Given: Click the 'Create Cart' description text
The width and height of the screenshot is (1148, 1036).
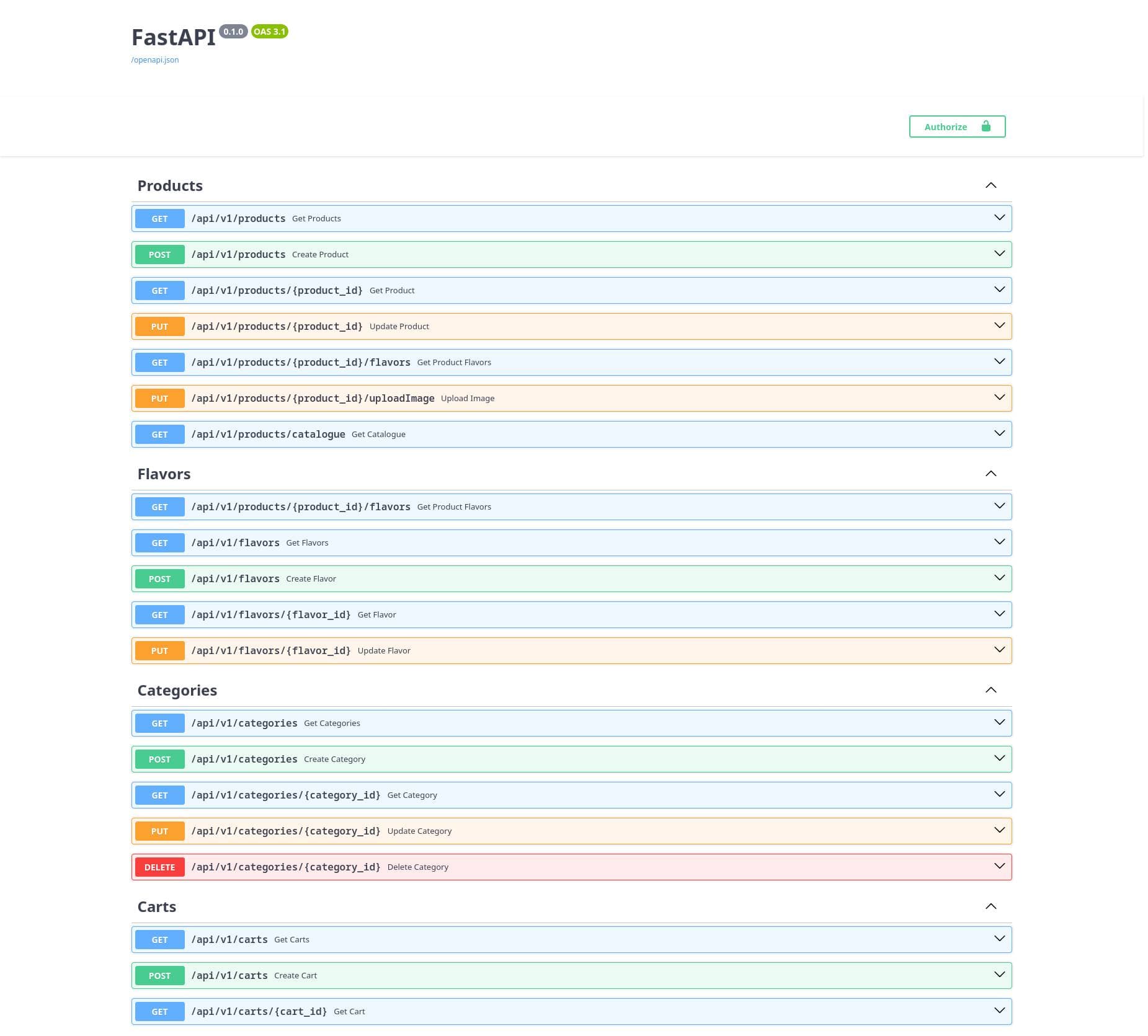Looking at the screenshot, I should click(x=295, y=976).
